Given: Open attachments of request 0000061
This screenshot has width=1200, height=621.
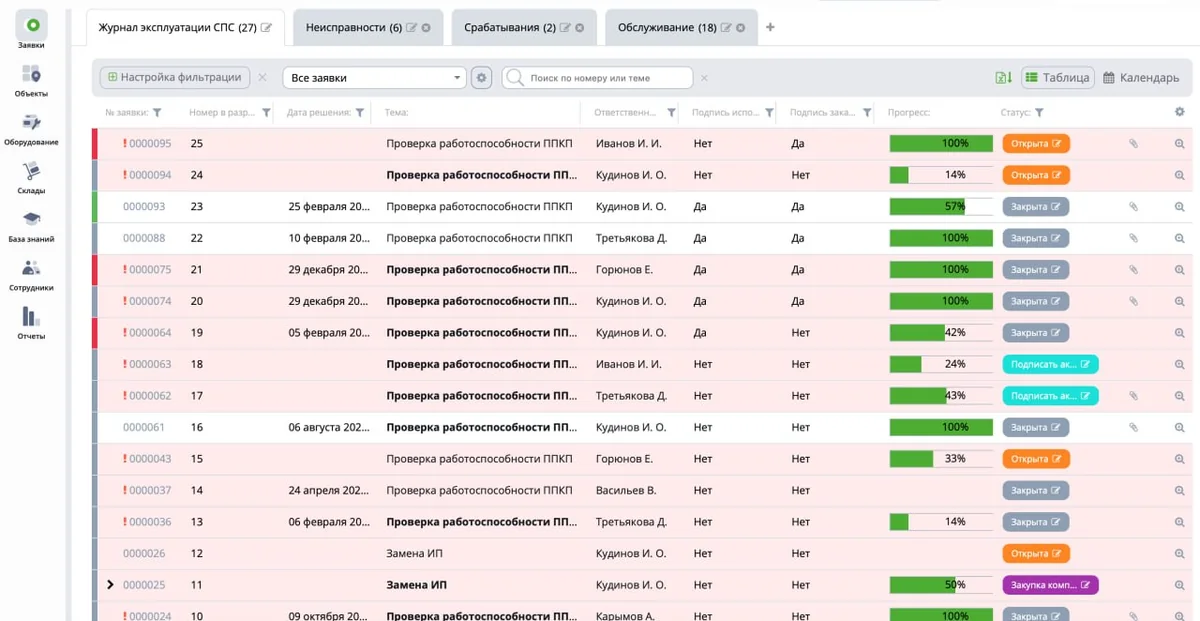Looking at the screenshot, I should [x=1133, y=428].
